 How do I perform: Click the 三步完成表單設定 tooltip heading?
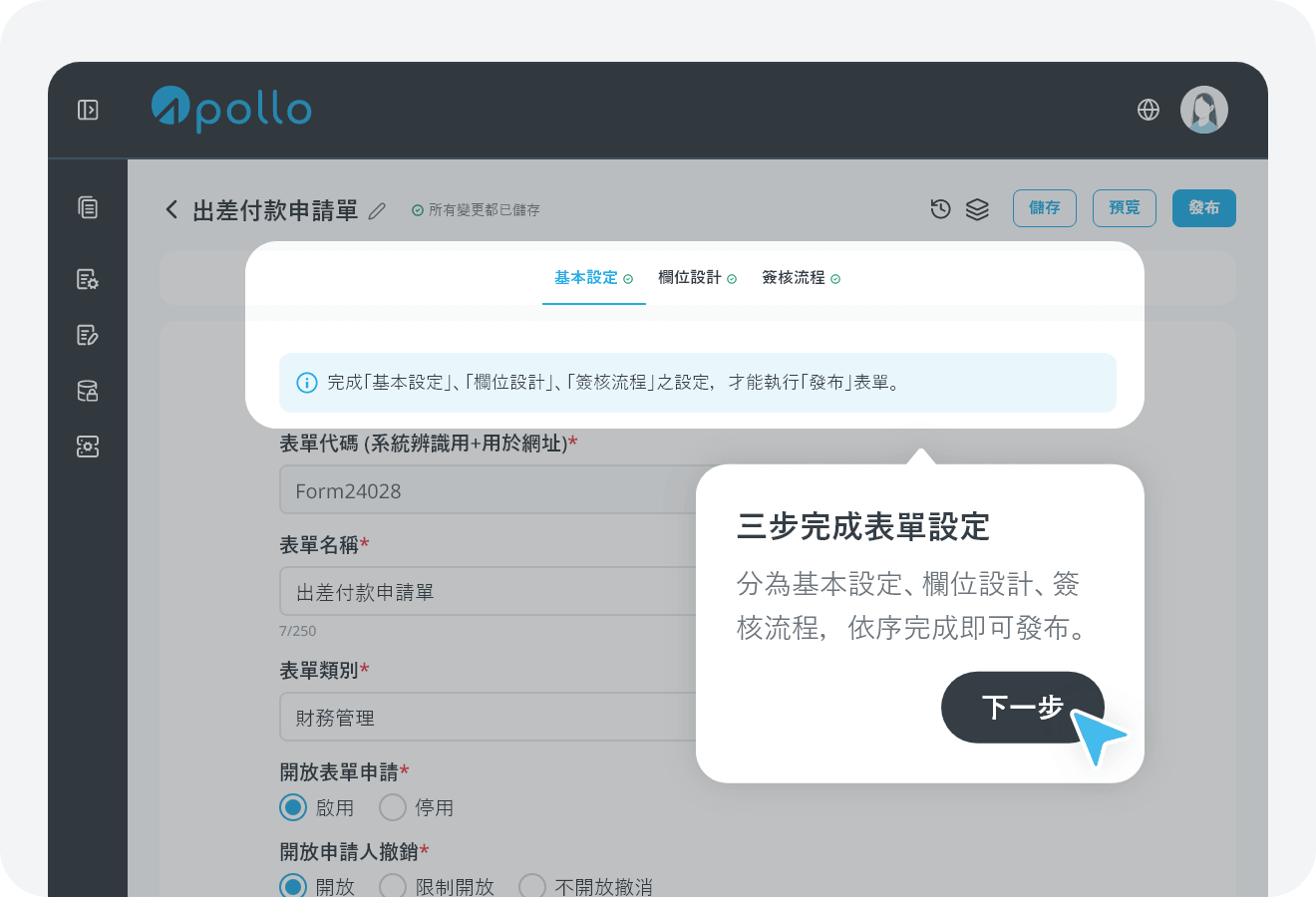point(863,526)
